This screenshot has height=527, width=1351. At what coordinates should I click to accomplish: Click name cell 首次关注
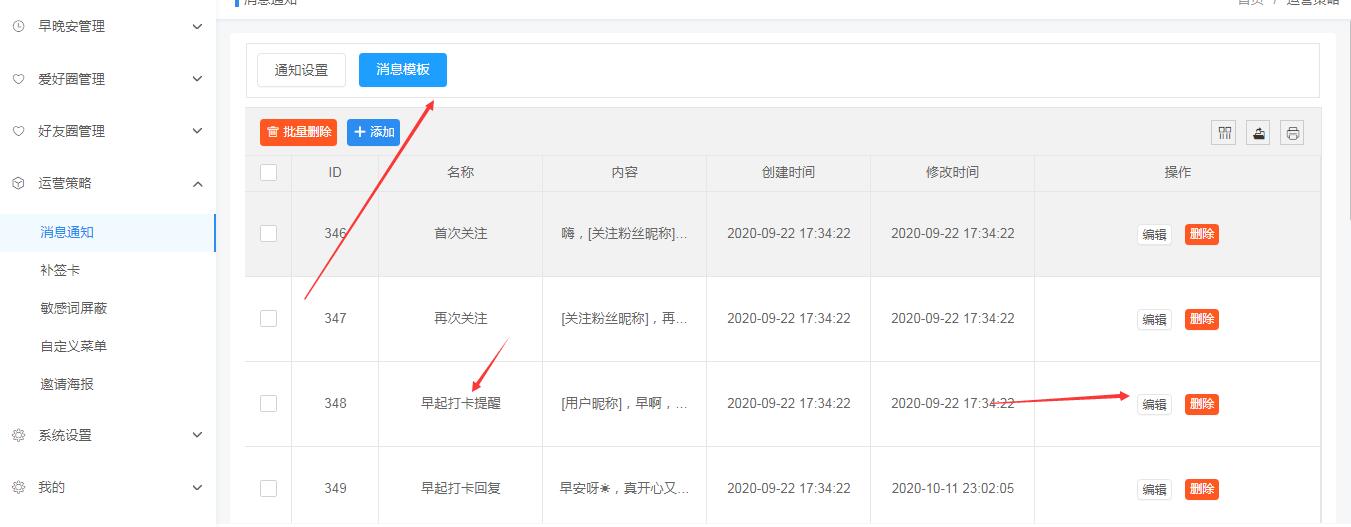[x=460, y=233]
